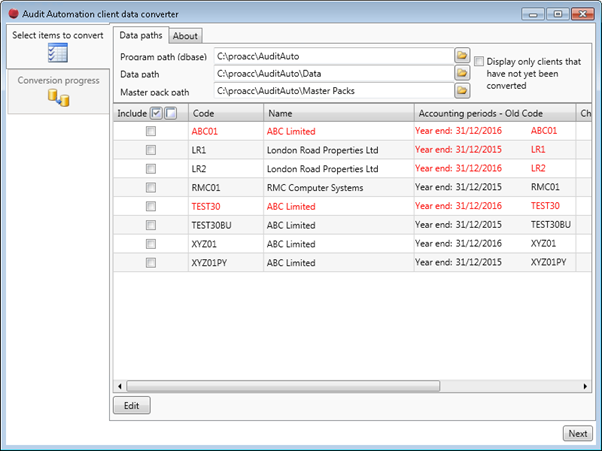
Task: Maximize the converter window
Action: pyautogui.click(x=558, y=14)
